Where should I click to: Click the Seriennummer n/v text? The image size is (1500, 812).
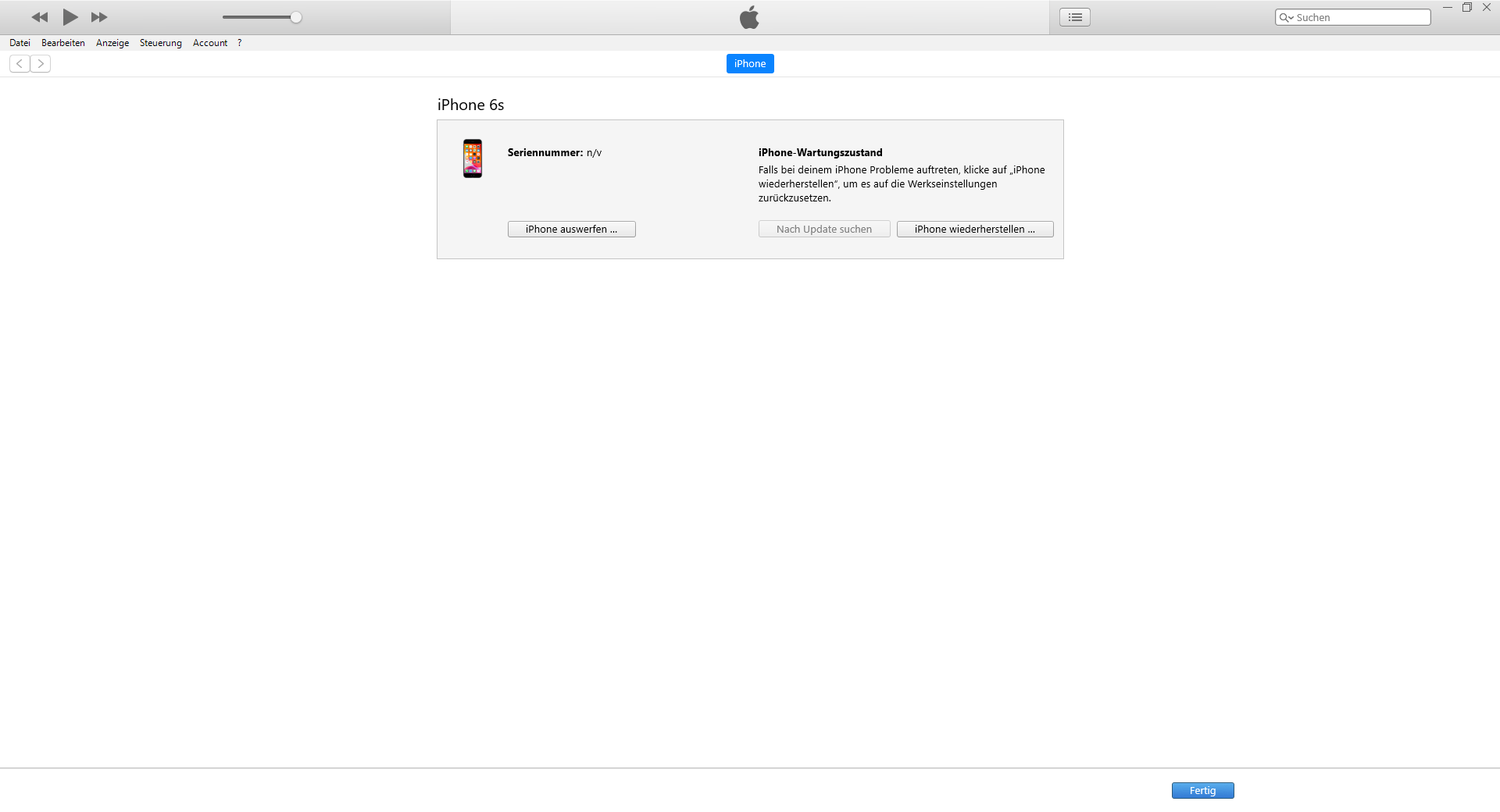(555, 153)
